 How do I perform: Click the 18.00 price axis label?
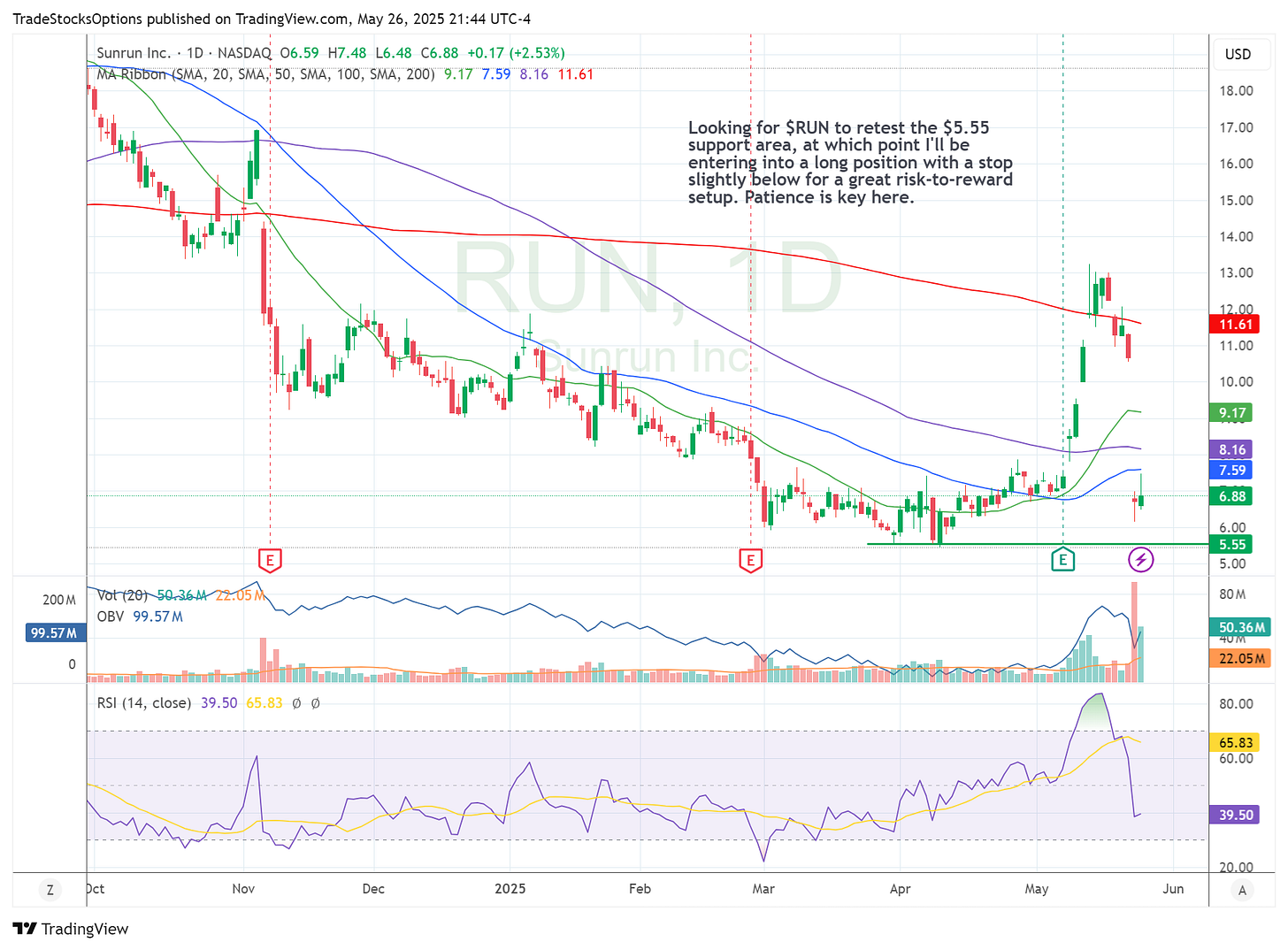click(1236, 90)
